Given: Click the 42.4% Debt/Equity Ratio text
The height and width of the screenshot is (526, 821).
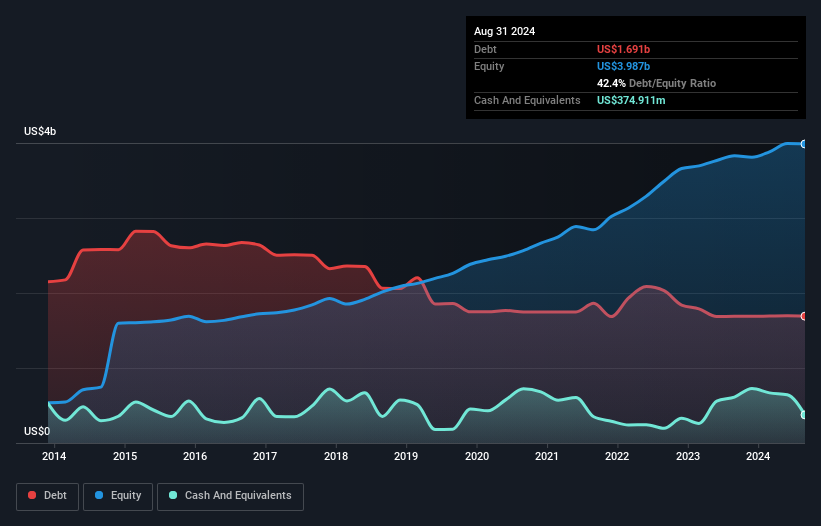Looking at the screenshot, I should click(656, 83).
